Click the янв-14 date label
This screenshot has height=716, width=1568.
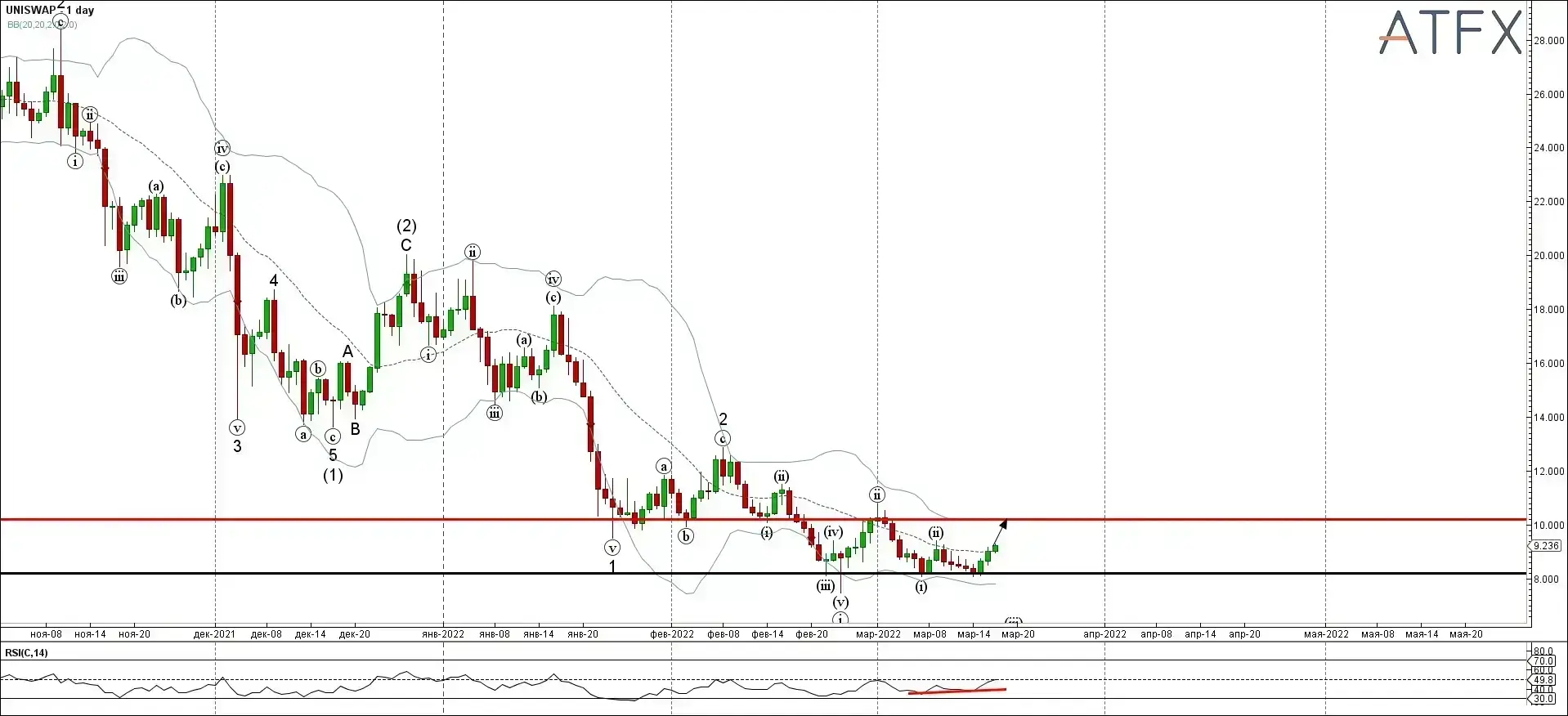click(539, 633)
